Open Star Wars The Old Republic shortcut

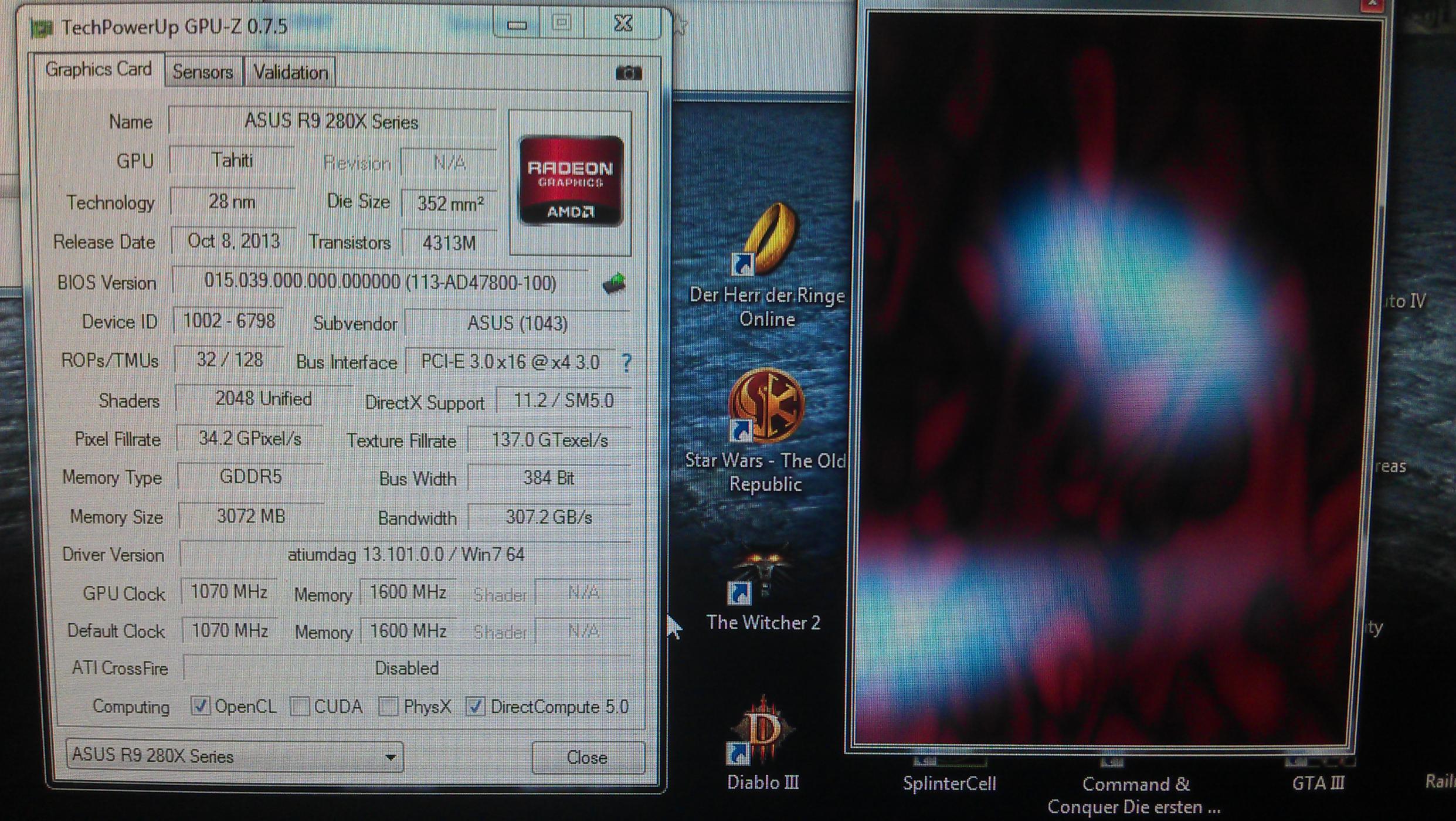pos(765,406)
